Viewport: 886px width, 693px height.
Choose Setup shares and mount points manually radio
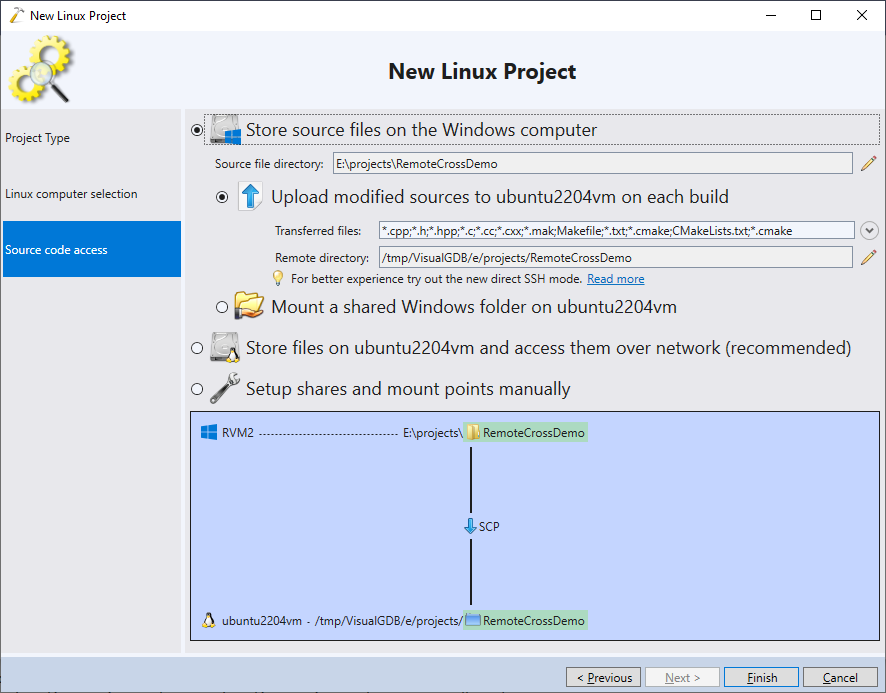tap(197, 389)
